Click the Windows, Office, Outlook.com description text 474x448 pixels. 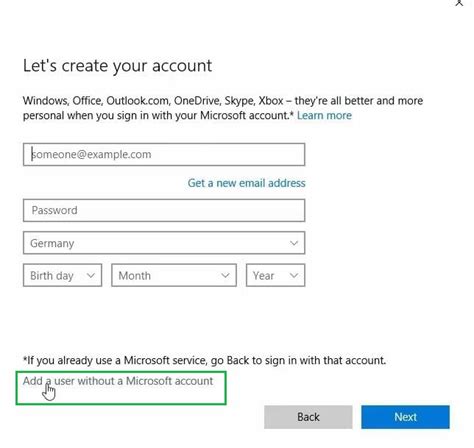(223, 108)
